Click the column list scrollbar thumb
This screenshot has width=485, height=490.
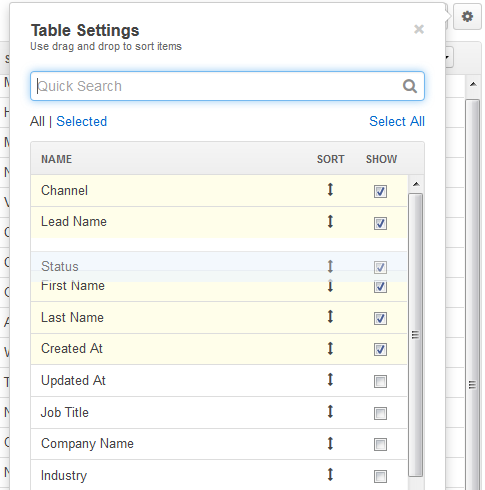415,335
